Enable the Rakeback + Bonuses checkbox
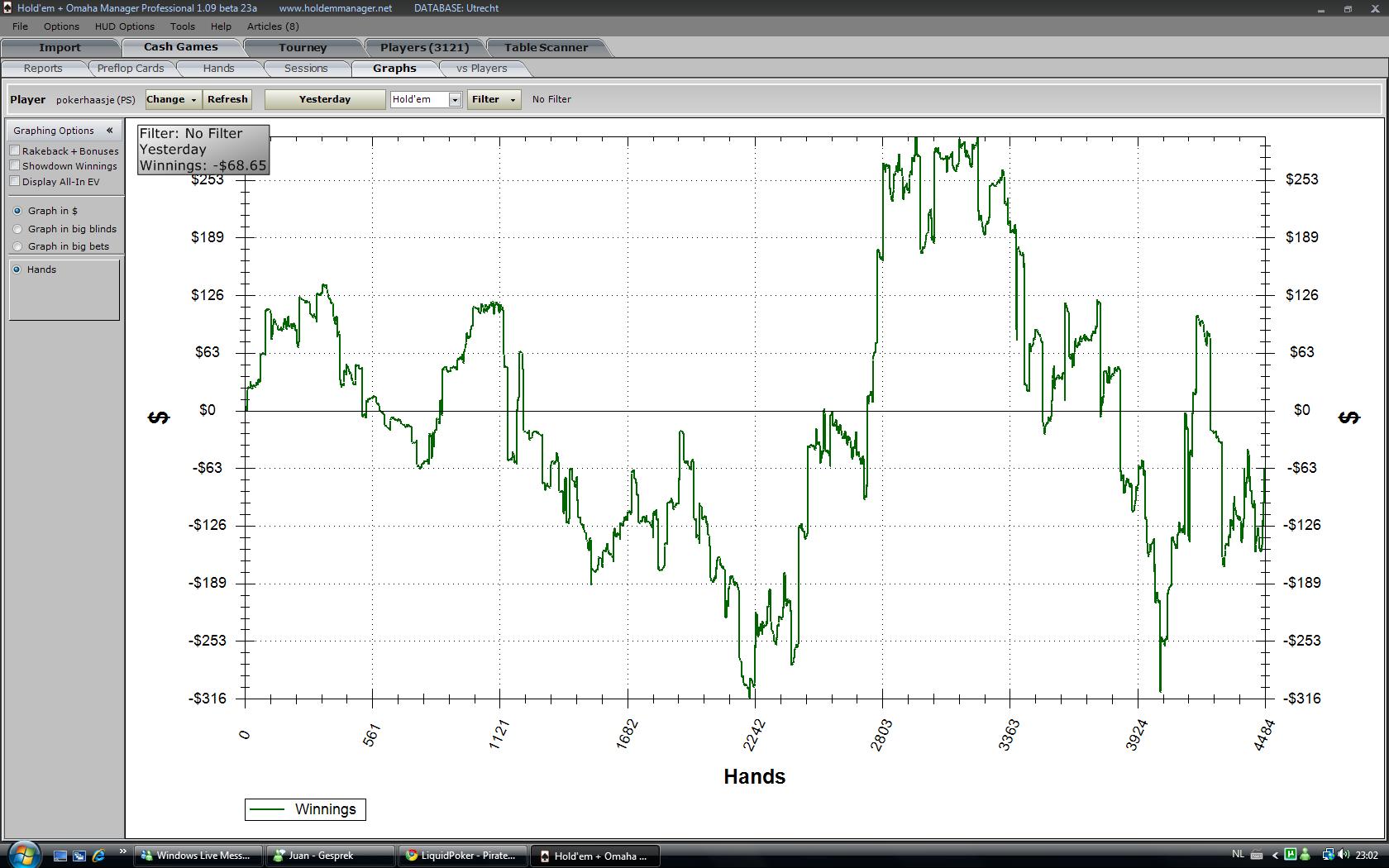The image size is (1389, 868). tap(15, 150)
